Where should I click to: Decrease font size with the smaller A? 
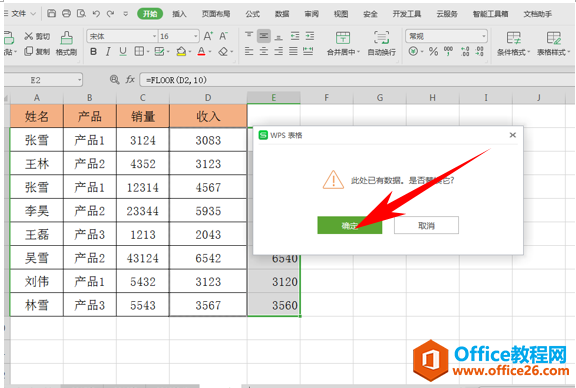223,36
